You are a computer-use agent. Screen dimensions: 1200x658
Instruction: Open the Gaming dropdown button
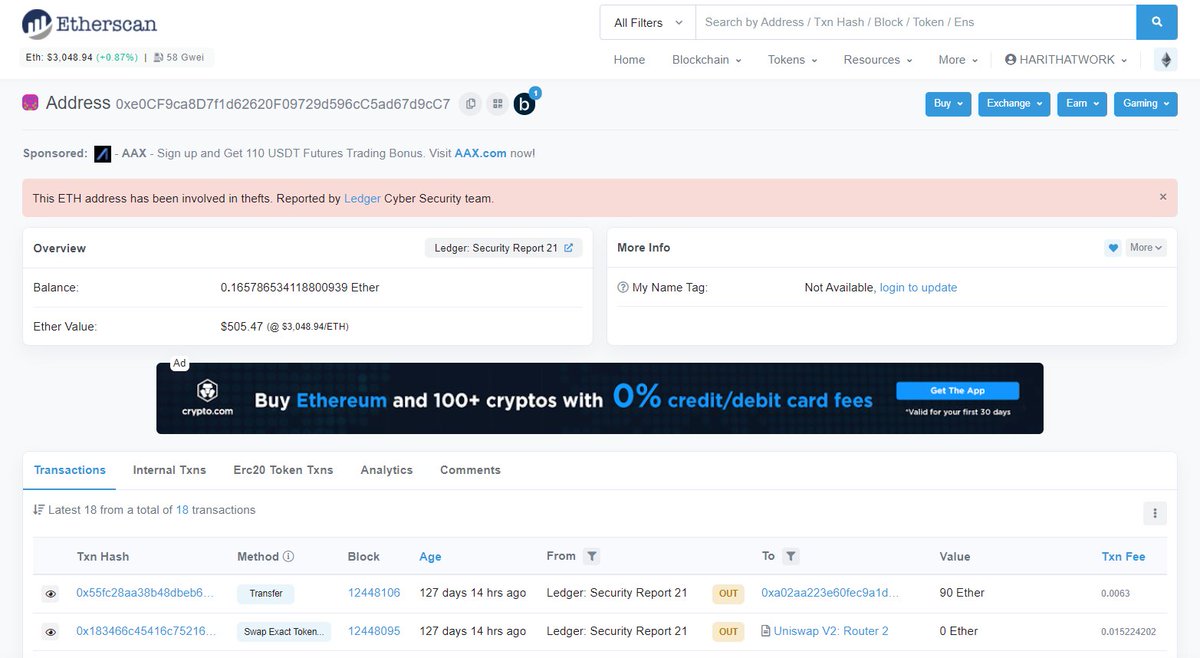pyautogui.click(x=1145, y=104)
